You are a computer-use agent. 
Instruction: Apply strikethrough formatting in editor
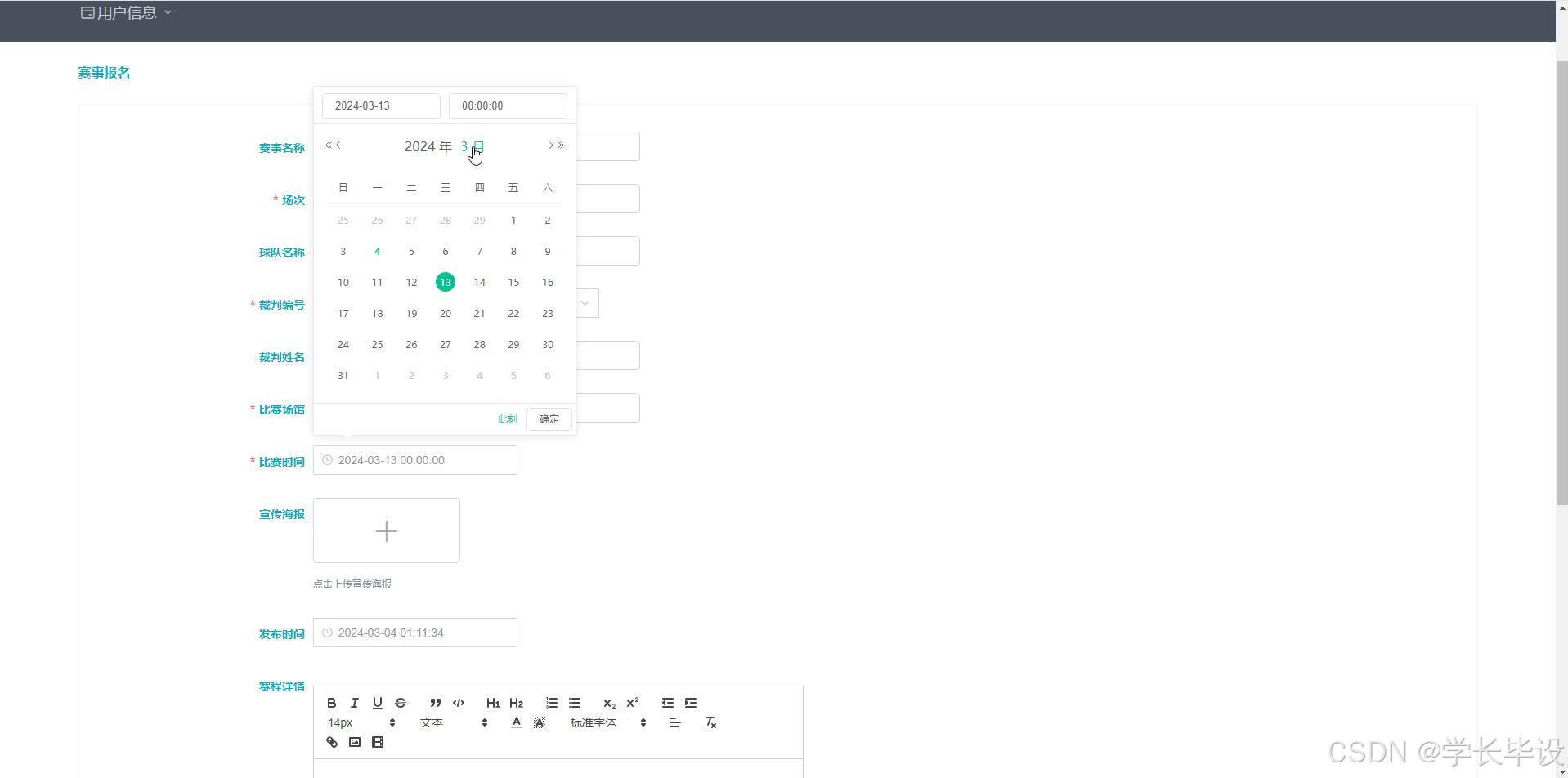pos(400,703)
